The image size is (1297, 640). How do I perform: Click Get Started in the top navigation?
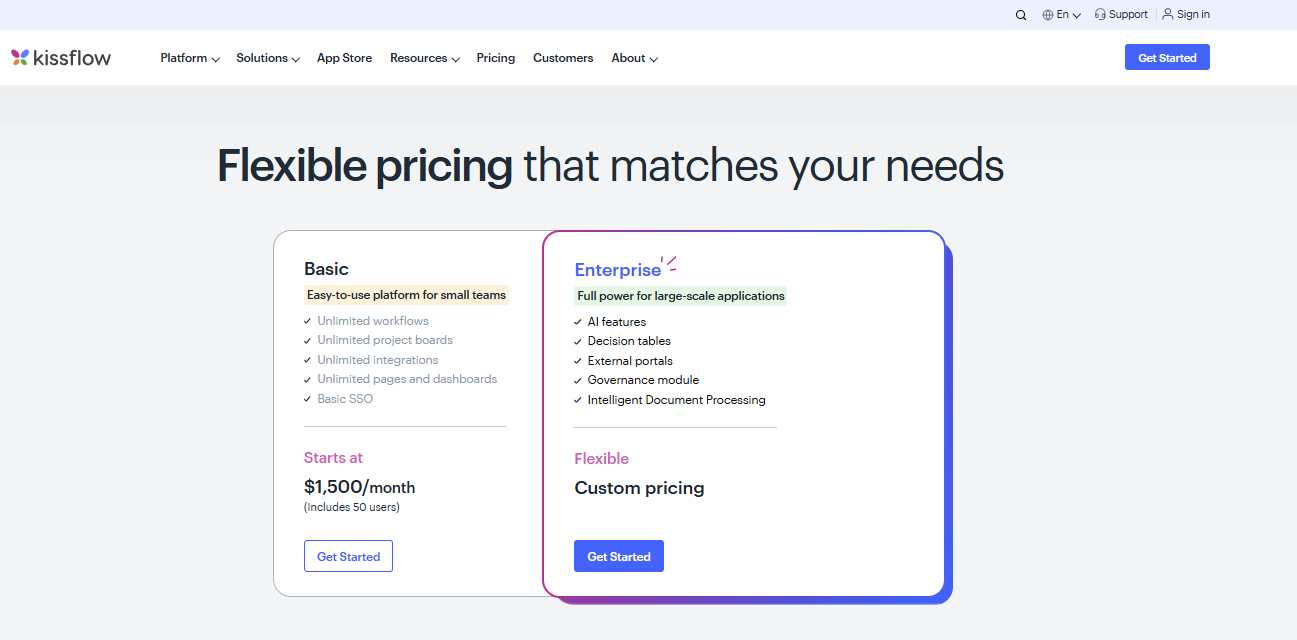coord(1167,58)
